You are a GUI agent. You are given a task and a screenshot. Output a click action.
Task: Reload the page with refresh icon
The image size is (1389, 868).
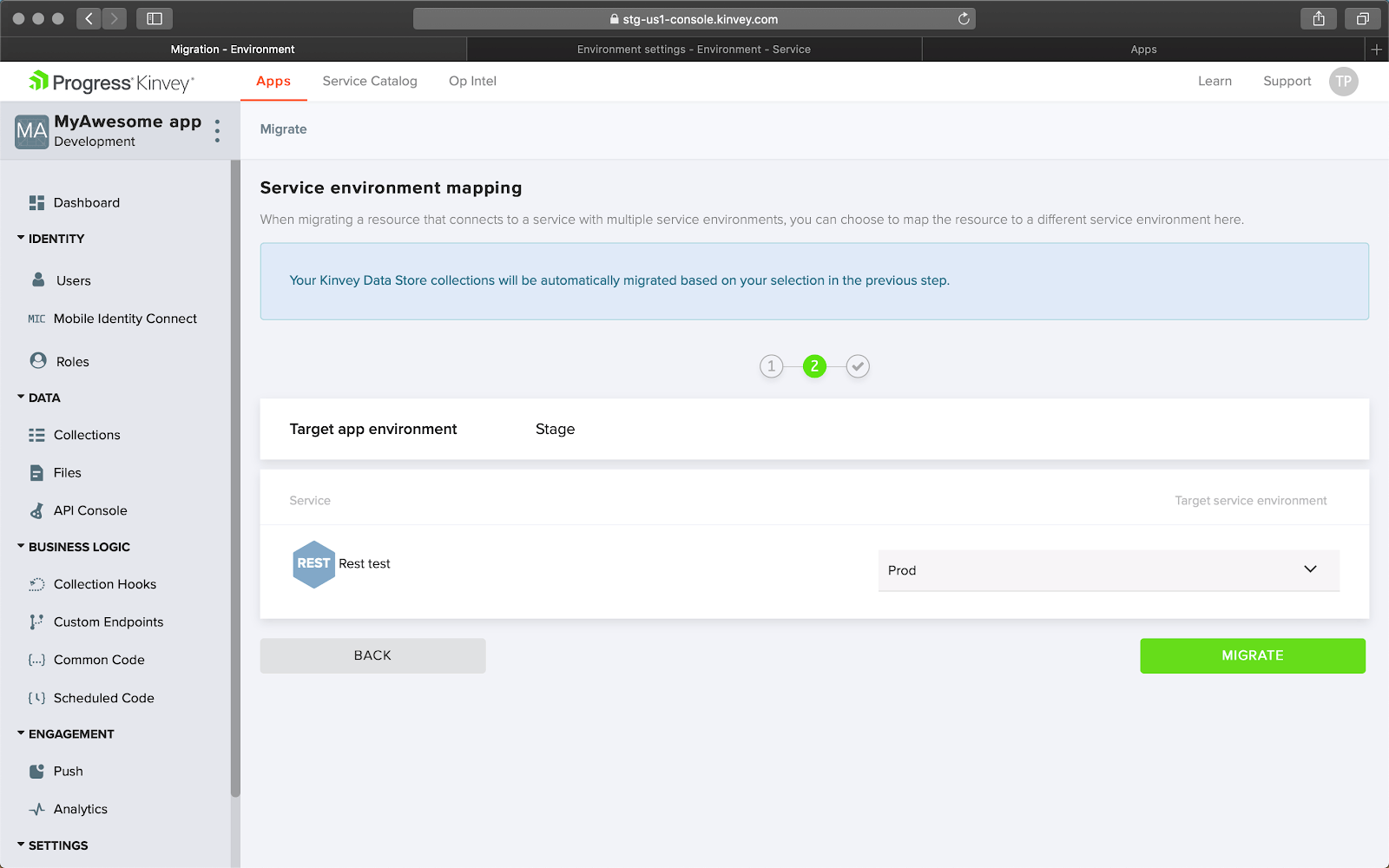pos(964,19)
